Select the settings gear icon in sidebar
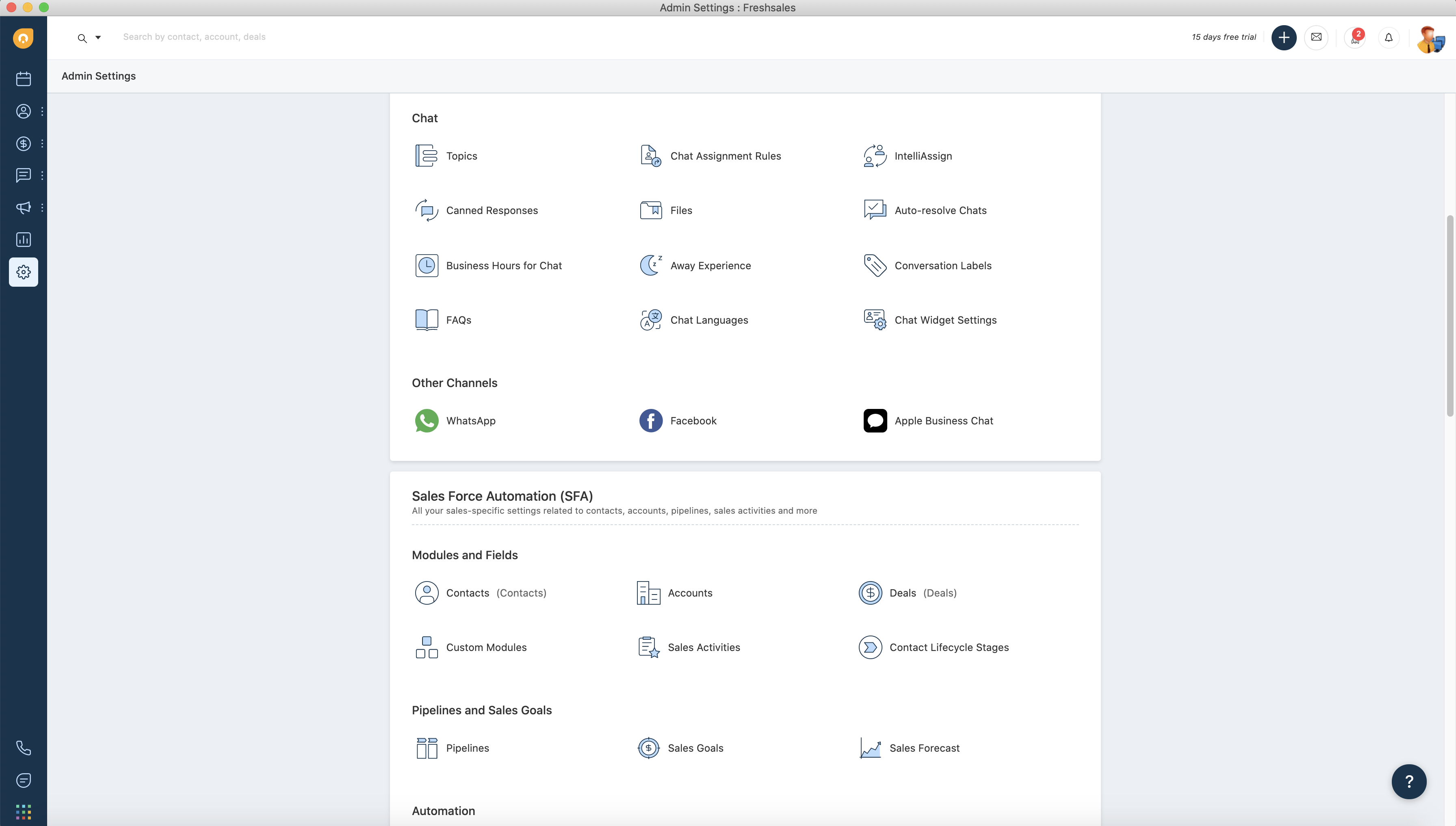1456x826 pixels. click(x=23, y=272)
